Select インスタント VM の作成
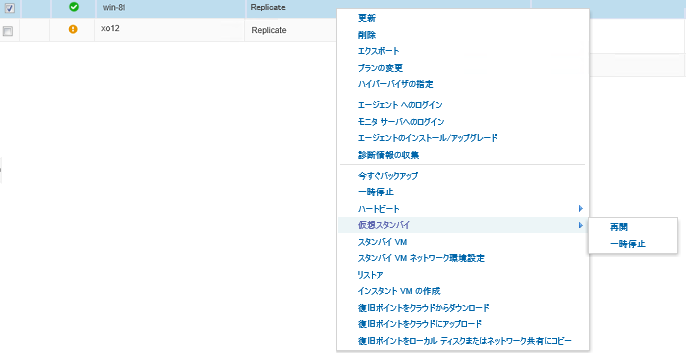This screenshot has height=360, width=686. (x=399, y=291)
